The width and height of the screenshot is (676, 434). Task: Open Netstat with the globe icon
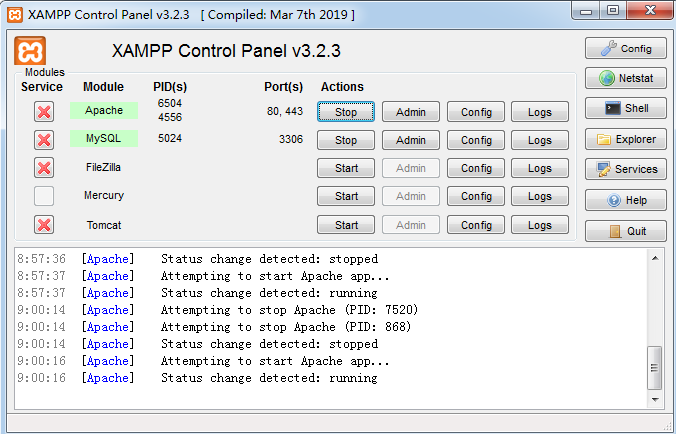626,78
